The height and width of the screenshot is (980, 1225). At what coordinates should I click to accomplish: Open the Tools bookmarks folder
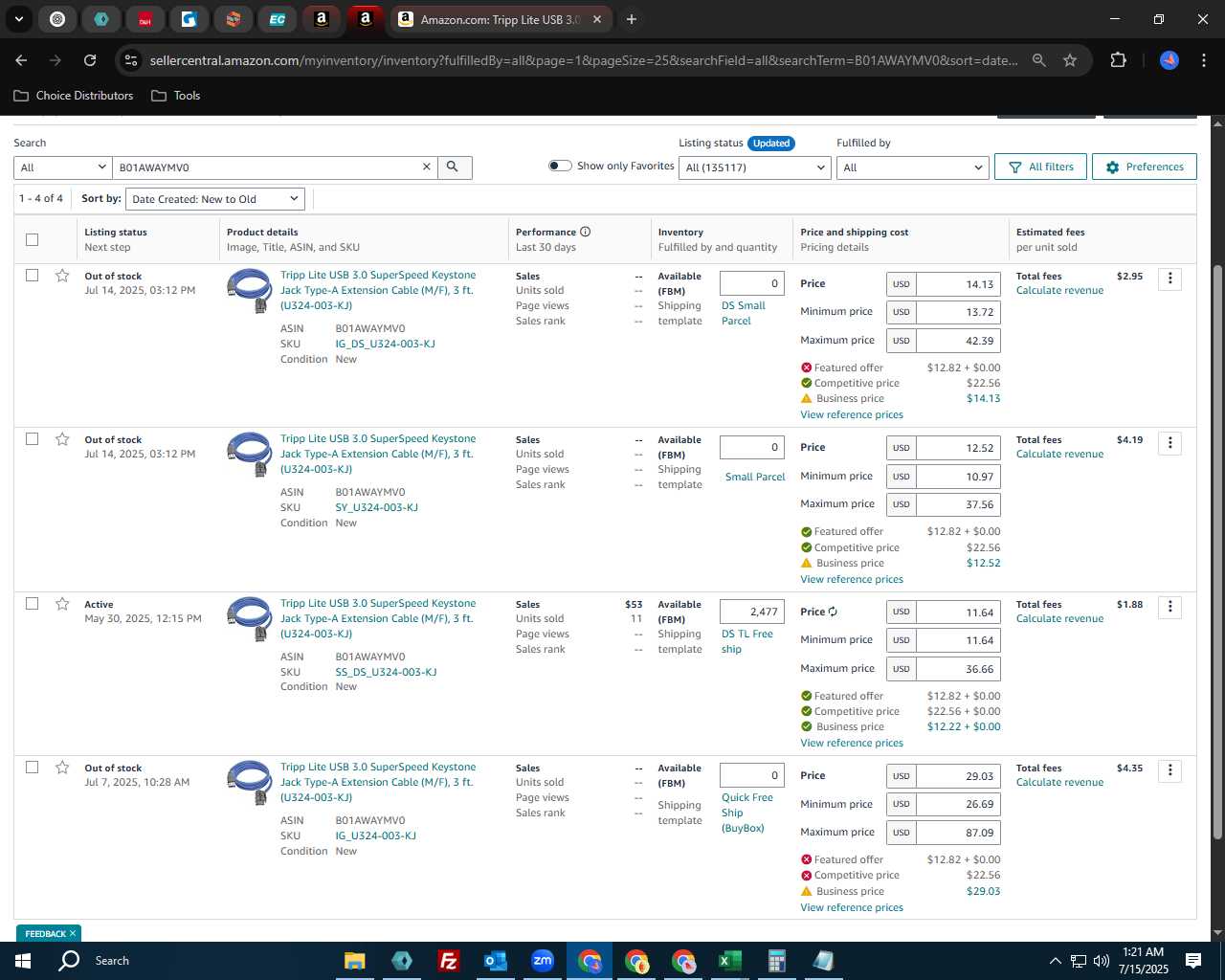[x=176, y=96]
